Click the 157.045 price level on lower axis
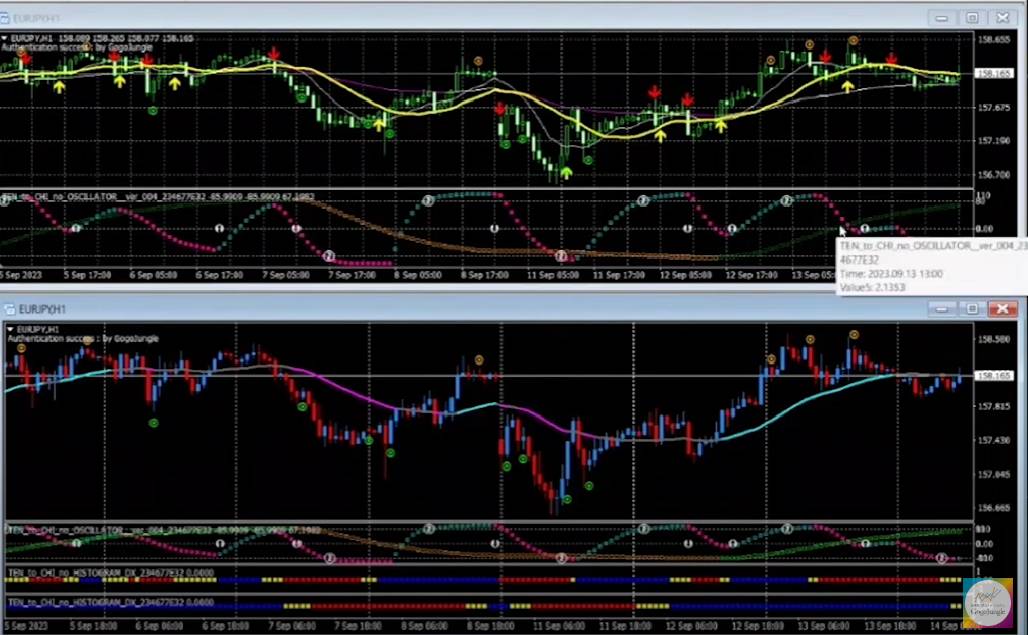Viewport: 1028px width, 635px height. tap(994, 474)
